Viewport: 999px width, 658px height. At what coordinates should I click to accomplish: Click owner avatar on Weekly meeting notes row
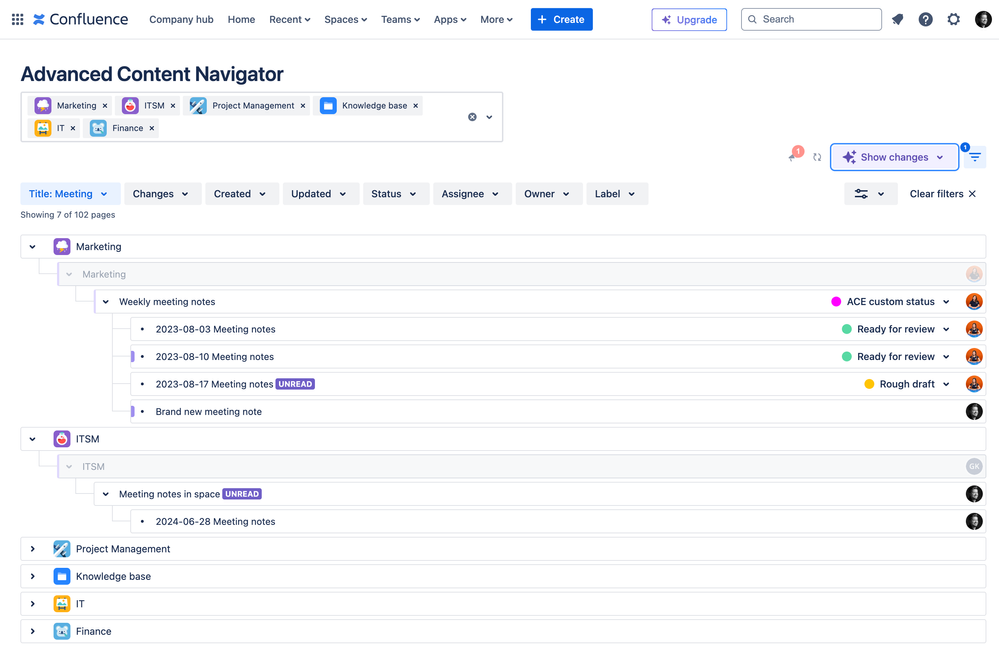pyautogui.click(x=974, y=302)
